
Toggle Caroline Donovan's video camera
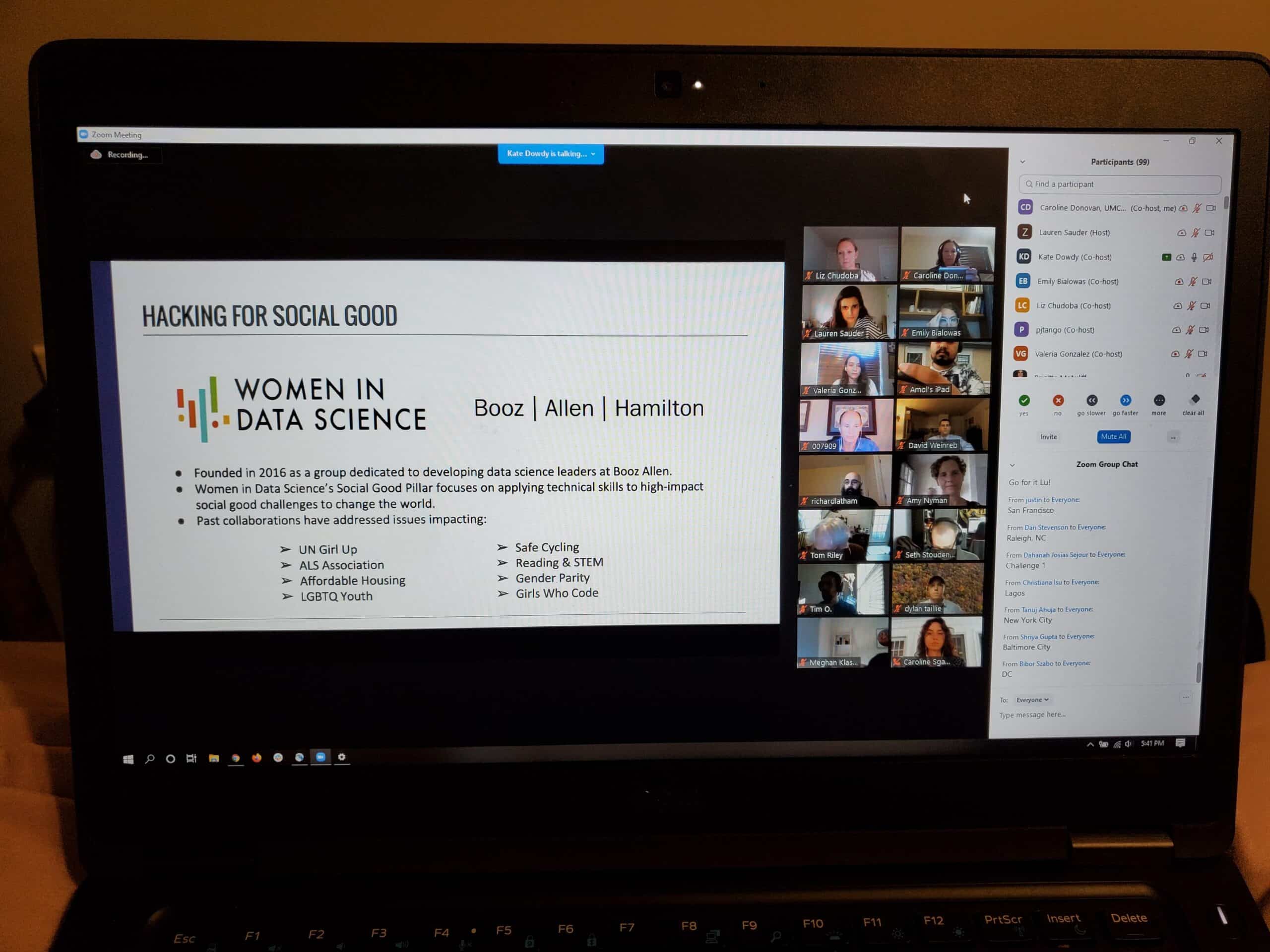coord(1211,208)
